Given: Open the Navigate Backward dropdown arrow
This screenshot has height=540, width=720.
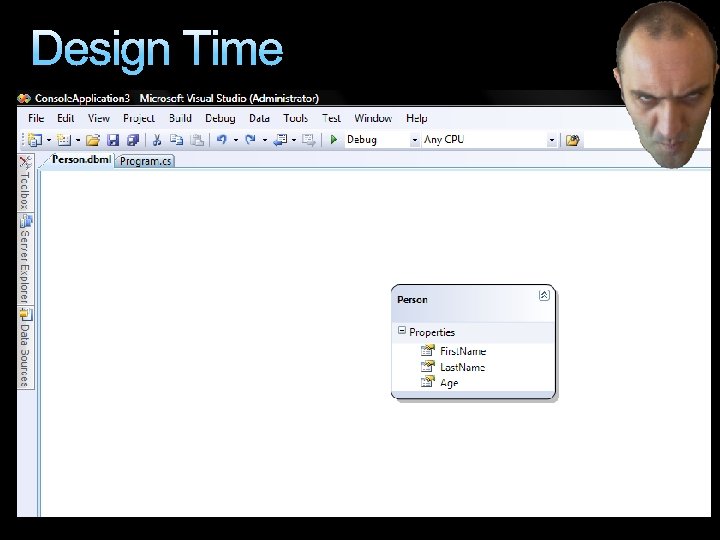Looking at the screenshot, I should 294,140.
